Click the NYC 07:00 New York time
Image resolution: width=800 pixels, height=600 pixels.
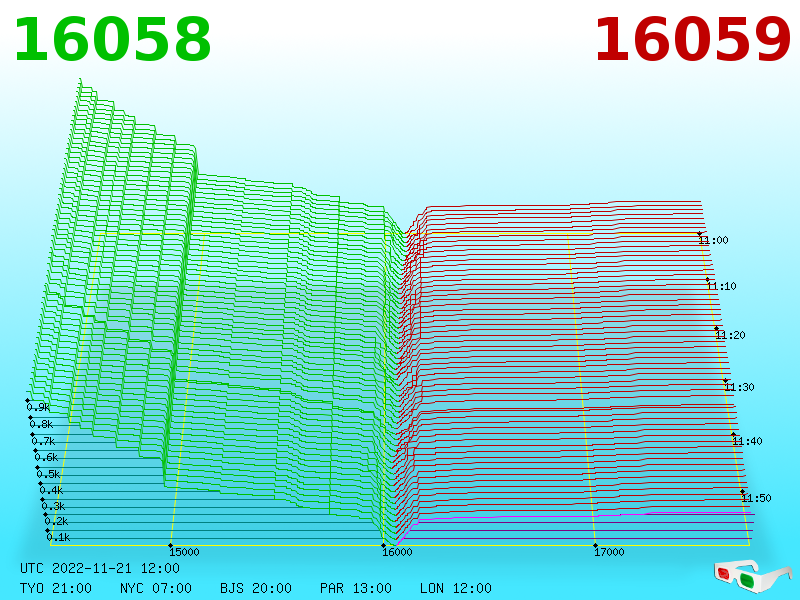click(156, 588)
